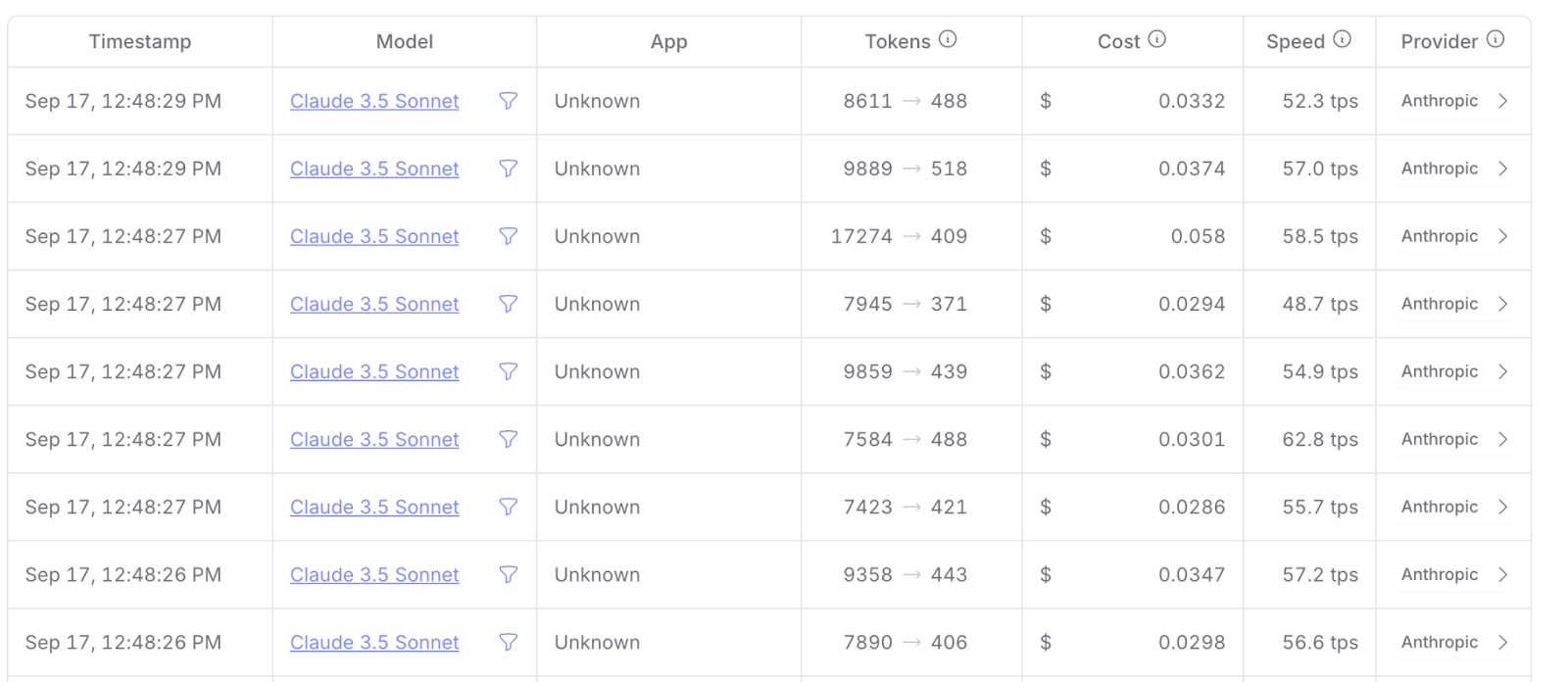Open the model link on the 57.2 tps row
Viewport: 1568px width, 682px height.
coord(374,574)
